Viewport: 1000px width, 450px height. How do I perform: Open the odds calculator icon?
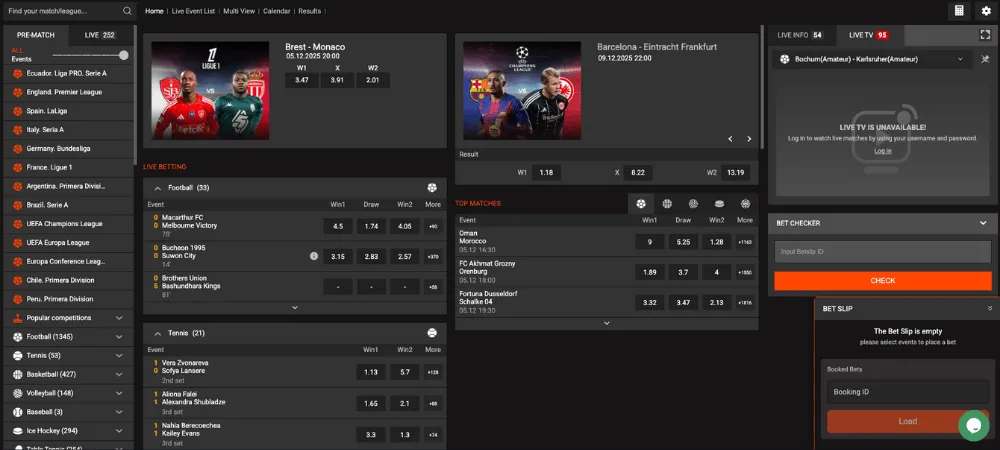tap(959, 11)
